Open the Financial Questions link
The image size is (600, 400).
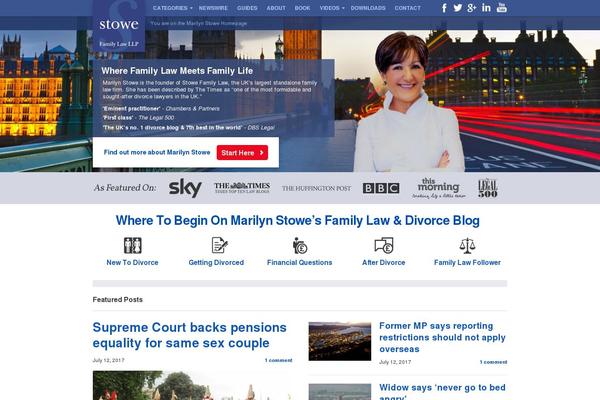point(300,263)
